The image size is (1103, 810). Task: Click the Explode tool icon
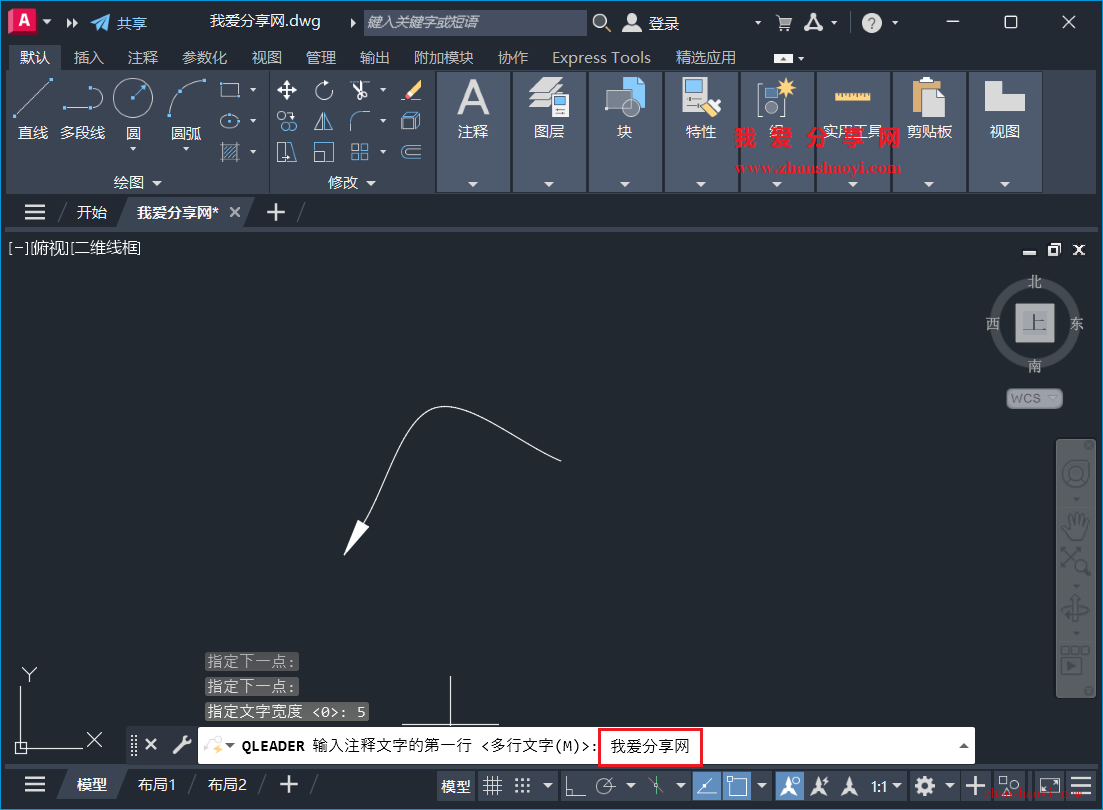[411, 121]
